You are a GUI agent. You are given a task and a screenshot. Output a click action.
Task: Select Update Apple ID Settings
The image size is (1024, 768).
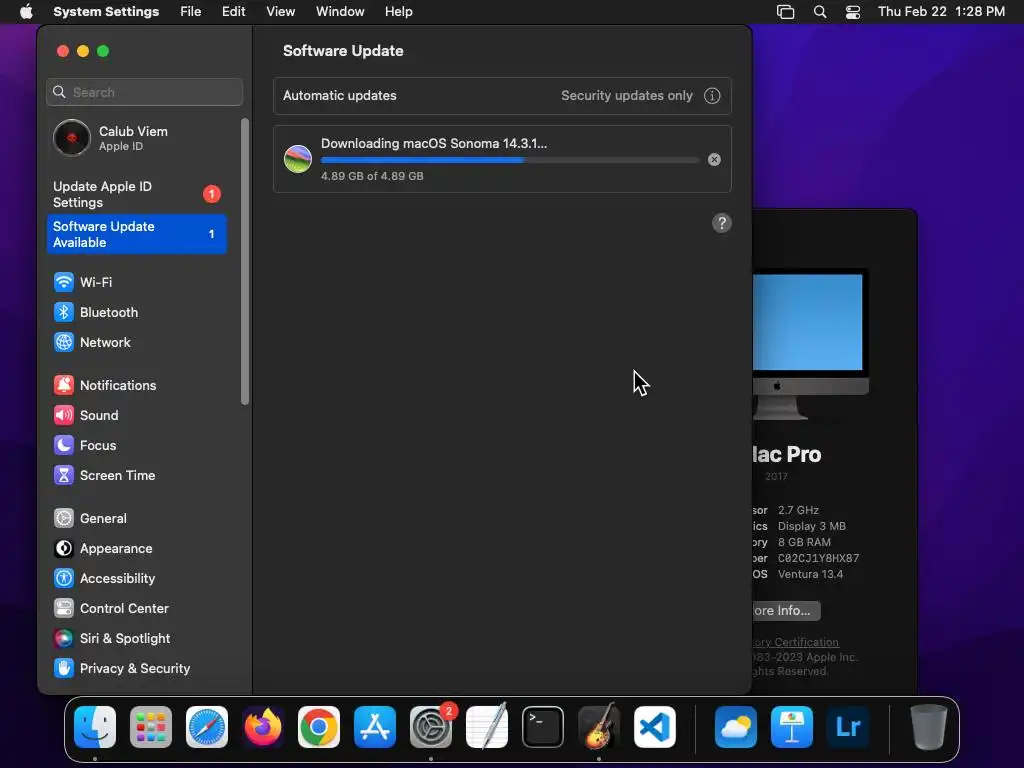137,194
